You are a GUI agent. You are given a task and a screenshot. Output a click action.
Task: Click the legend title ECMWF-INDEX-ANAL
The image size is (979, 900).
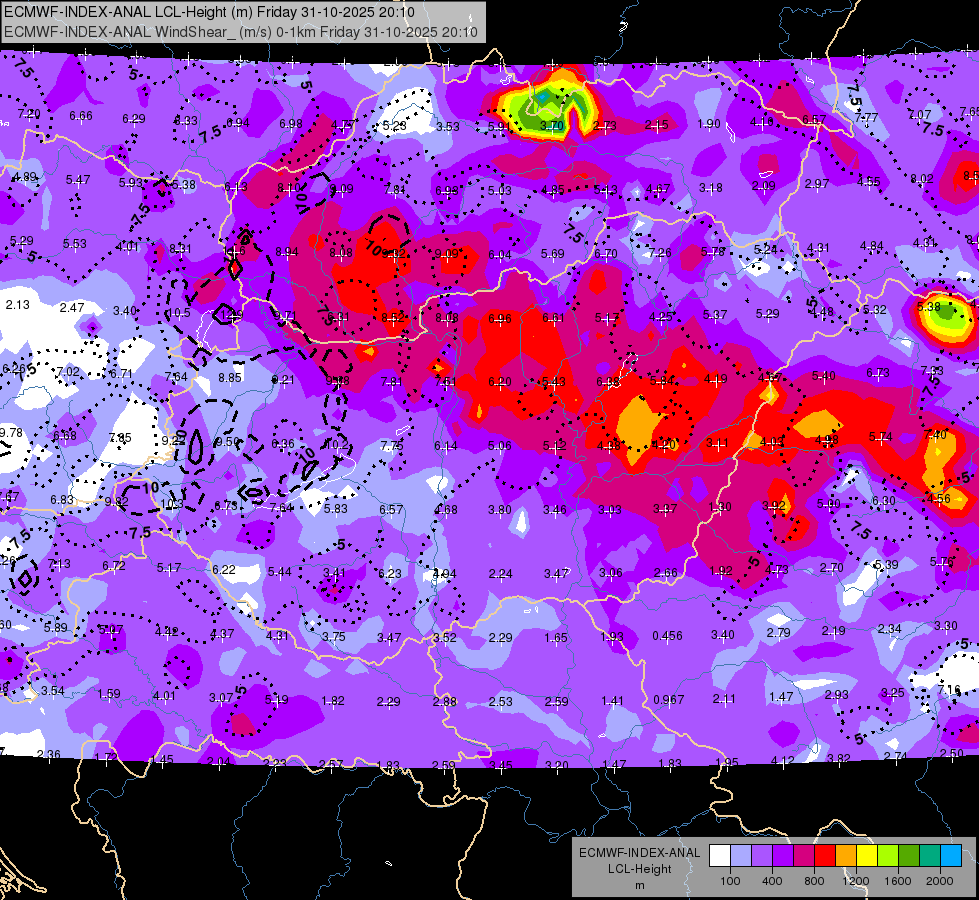pos(639,853)
